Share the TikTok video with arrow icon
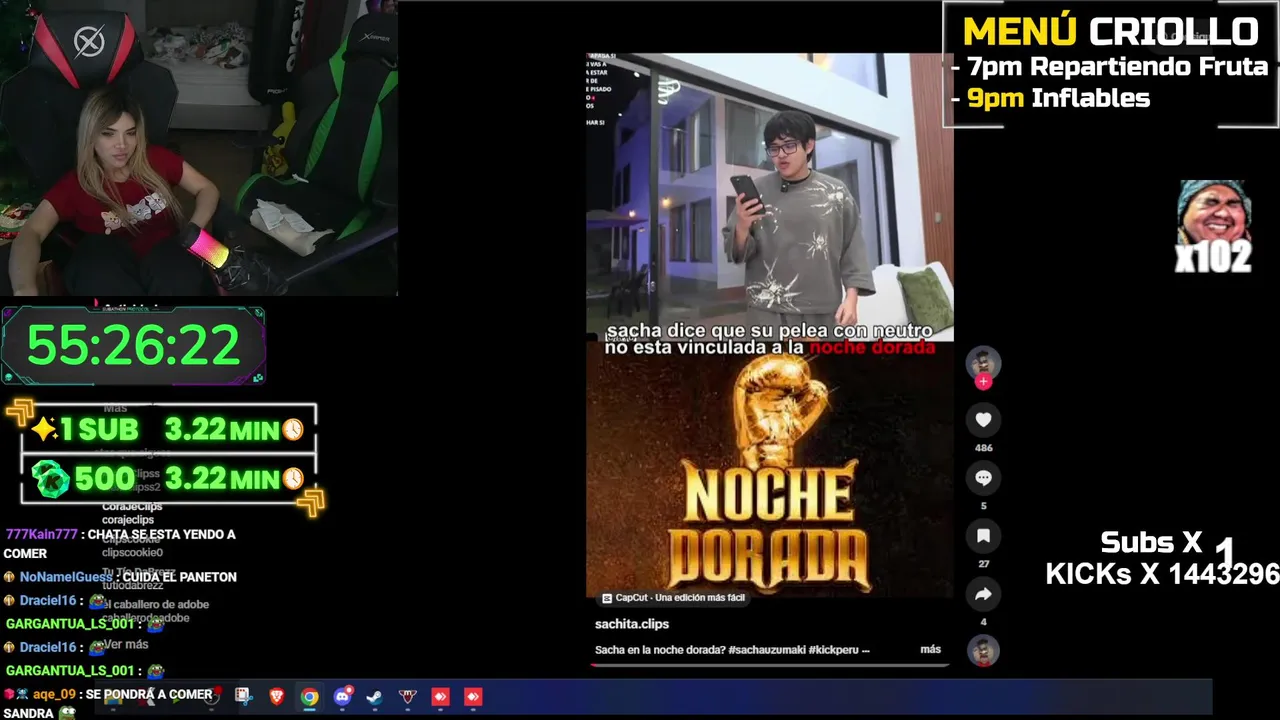This screenshot has width=1280, height=720. [983, 594]
